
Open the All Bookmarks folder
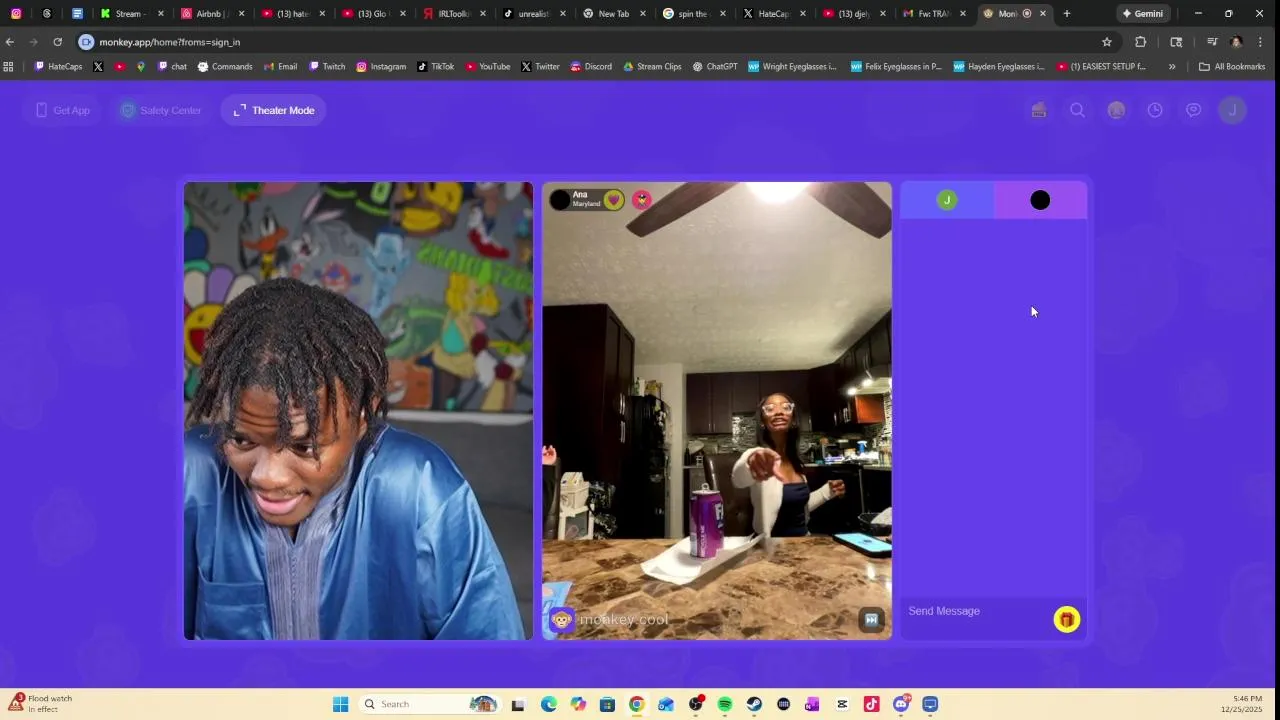(x=1232, y=67)
